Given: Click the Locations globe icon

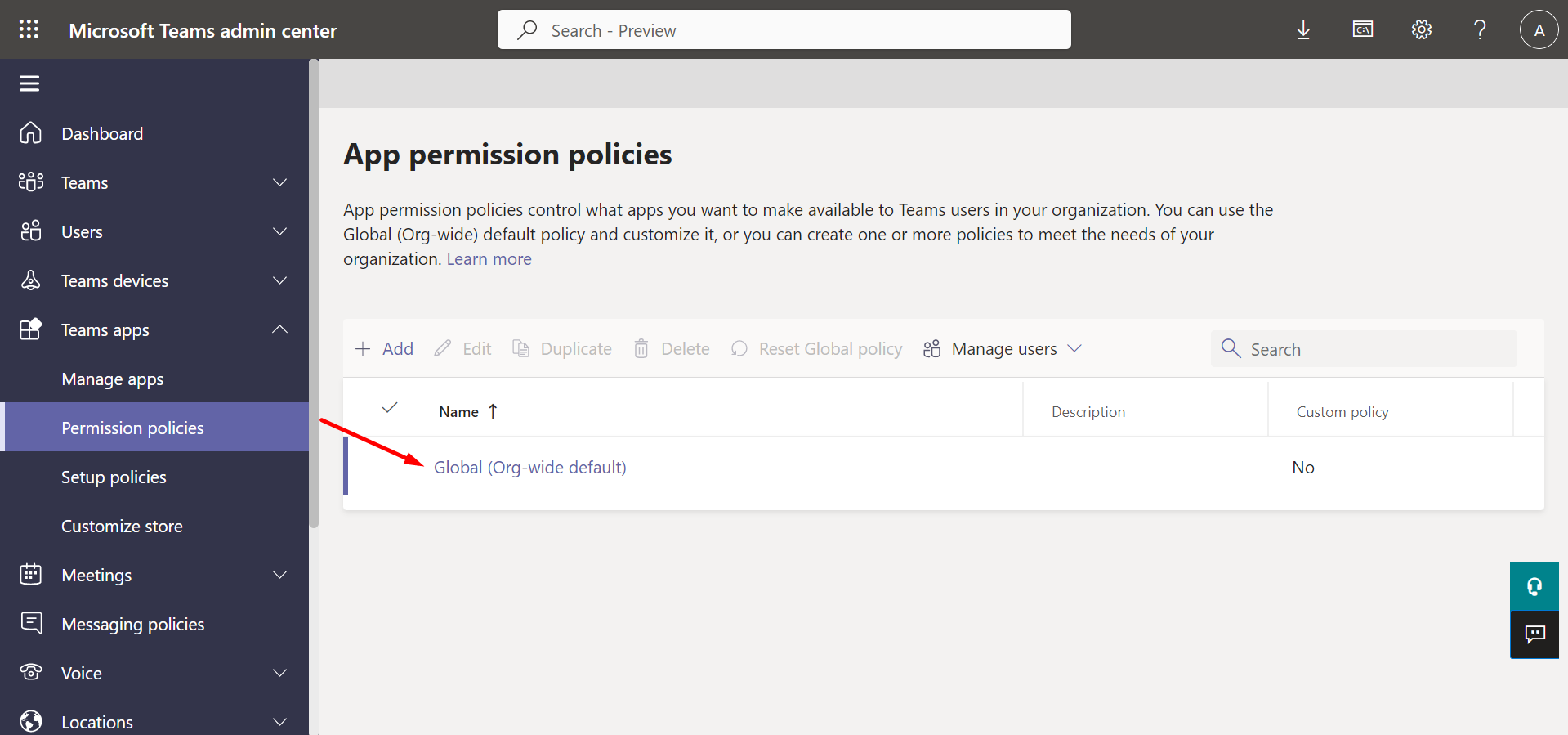Looking at the screenshot, I should 31,722.
